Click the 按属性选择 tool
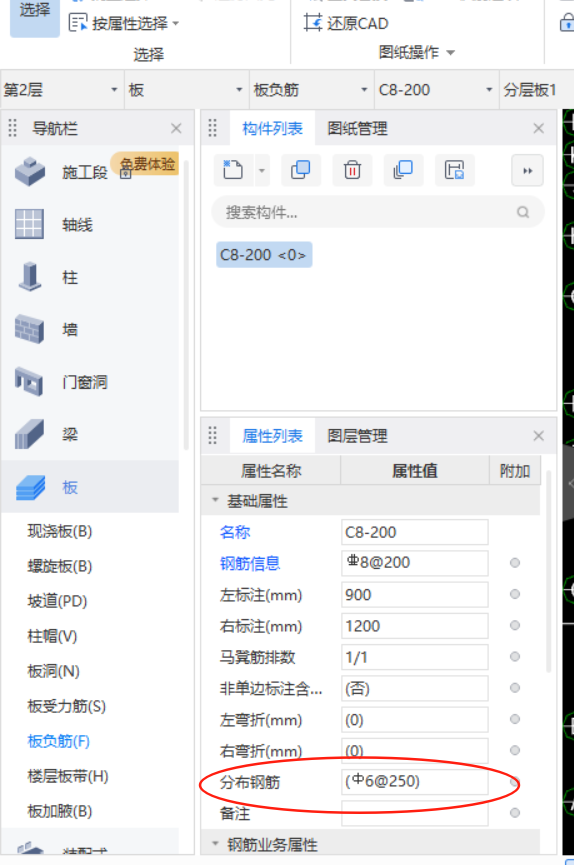 click(x=124, y=23)
